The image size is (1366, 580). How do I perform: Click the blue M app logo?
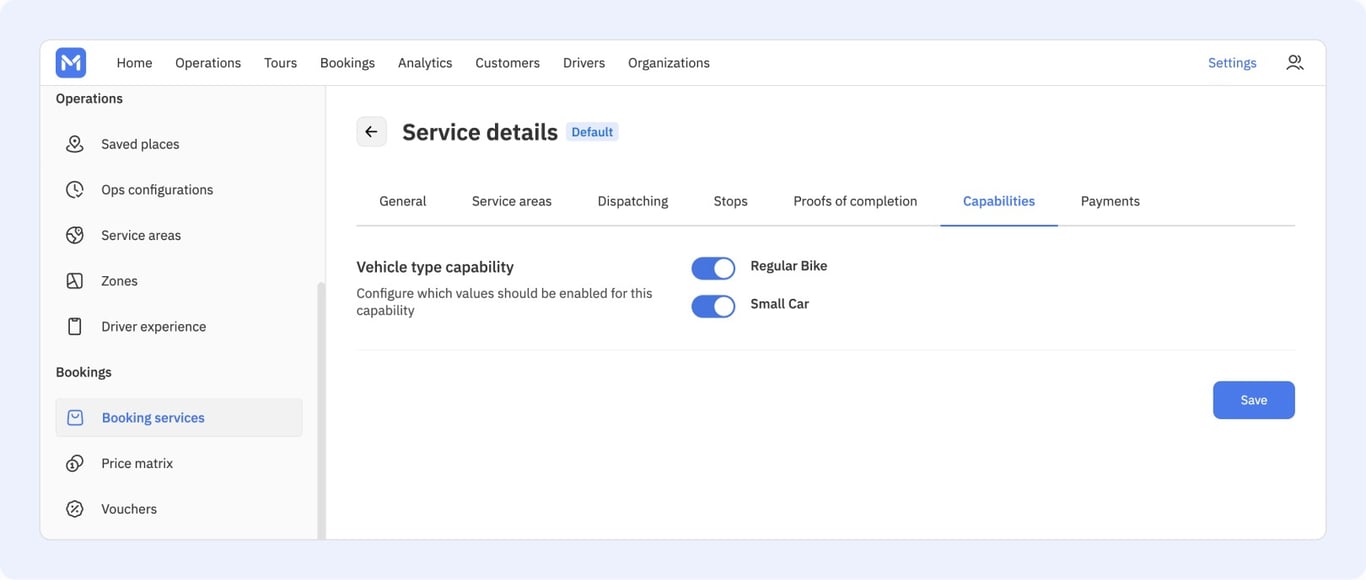(71, 62)
